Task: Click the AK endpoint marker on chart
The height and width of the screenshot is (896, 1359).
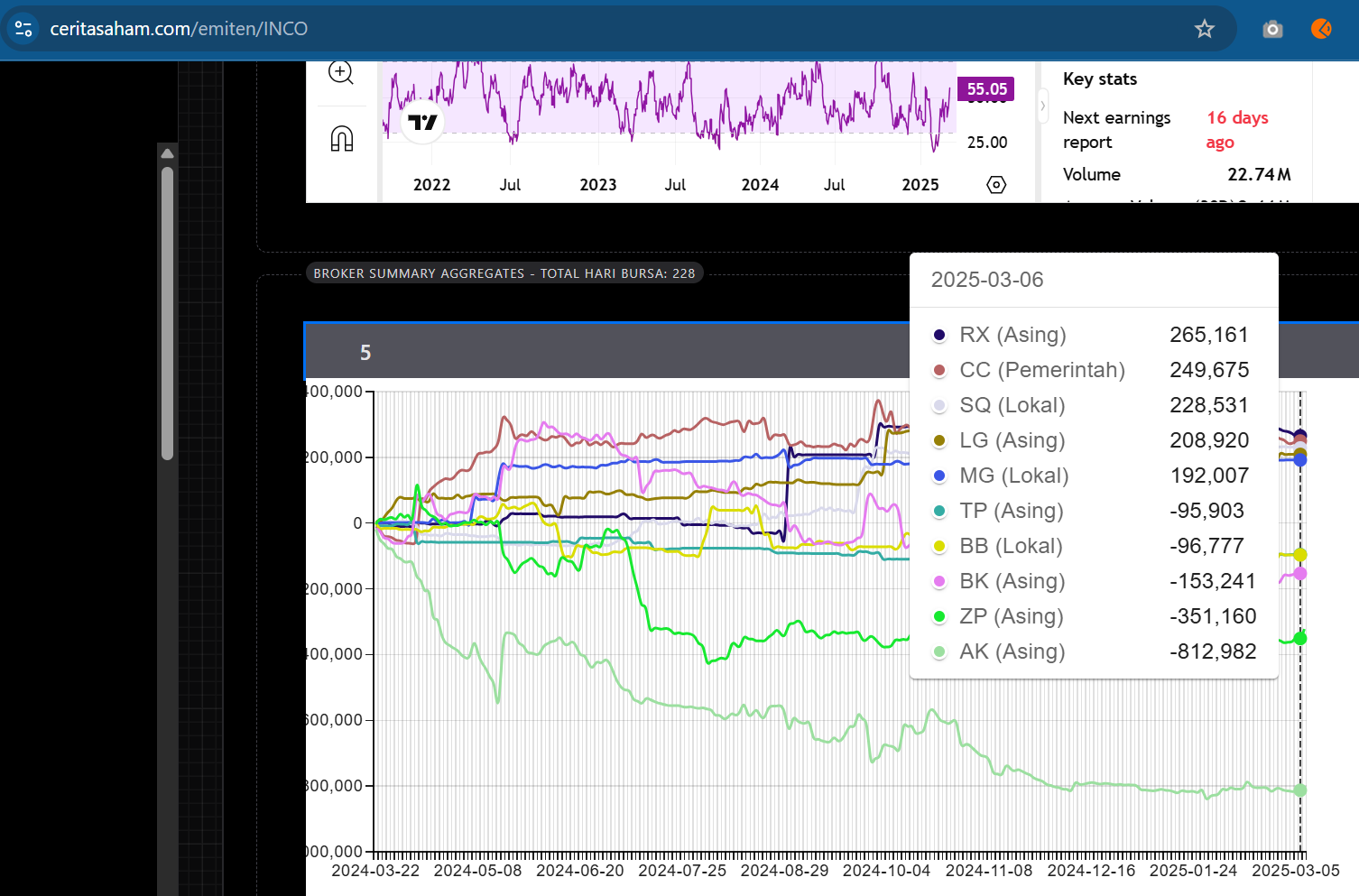Action: [1300, 790]
